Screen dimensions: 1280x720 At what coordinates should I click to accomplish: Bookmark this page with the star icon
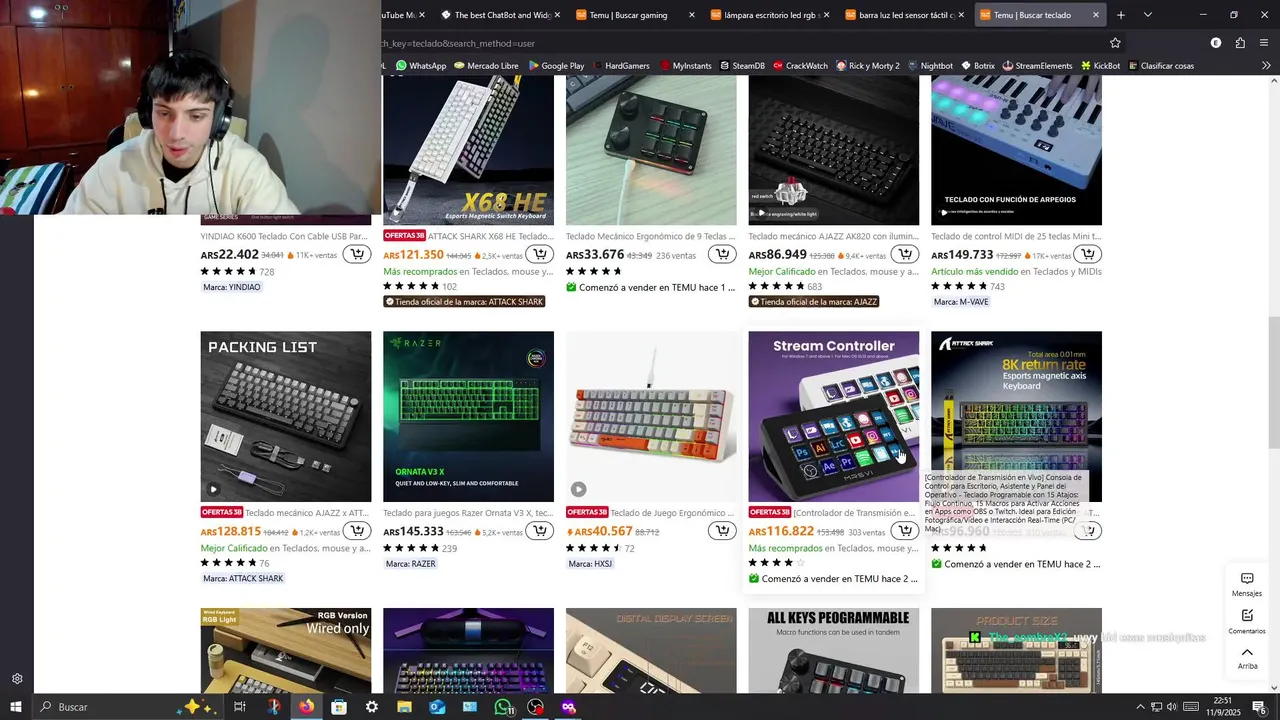click(1115, 43)
